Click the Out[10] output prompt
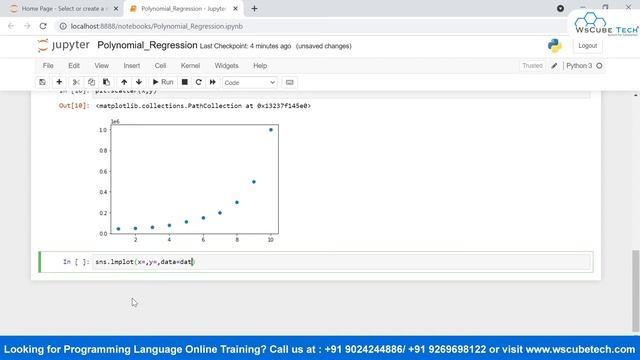640x360 pixels. (74, 106)
